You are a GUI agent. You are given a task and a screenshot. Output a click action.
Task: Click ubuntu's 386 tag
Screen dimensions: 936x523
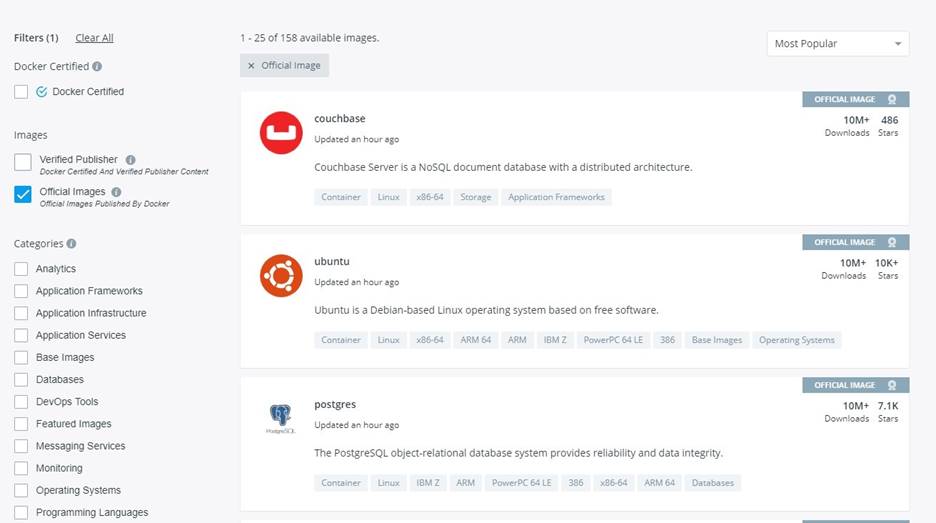667,340
